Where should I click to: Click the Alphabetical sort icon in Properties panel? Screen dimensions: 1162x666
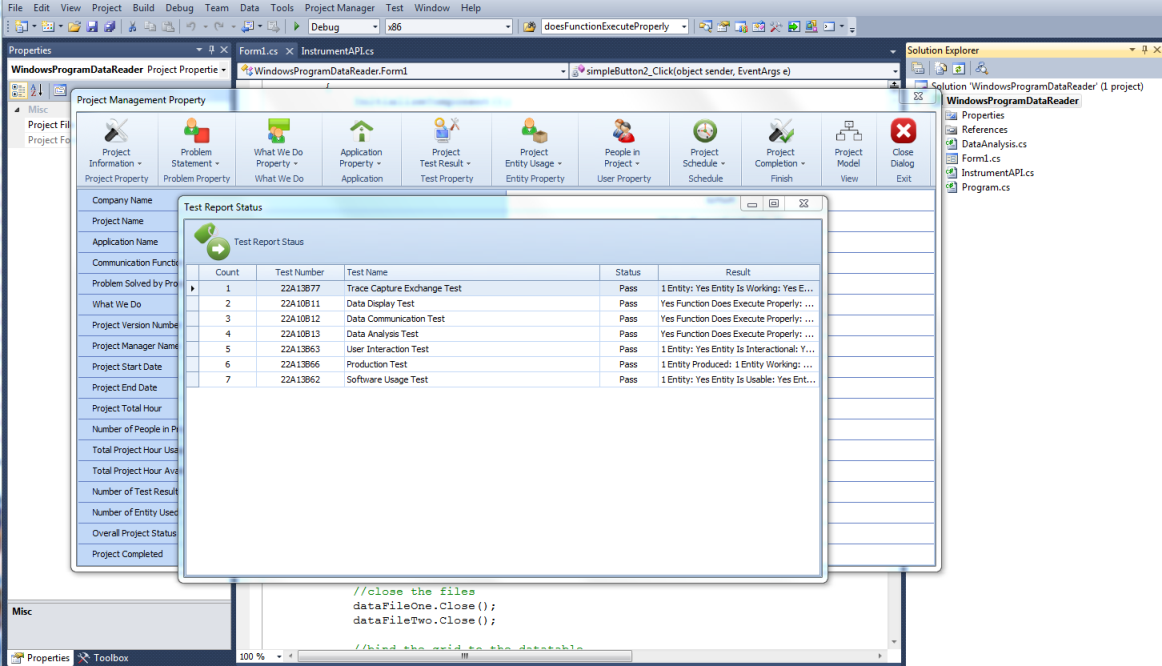click(x=36, y=90)
